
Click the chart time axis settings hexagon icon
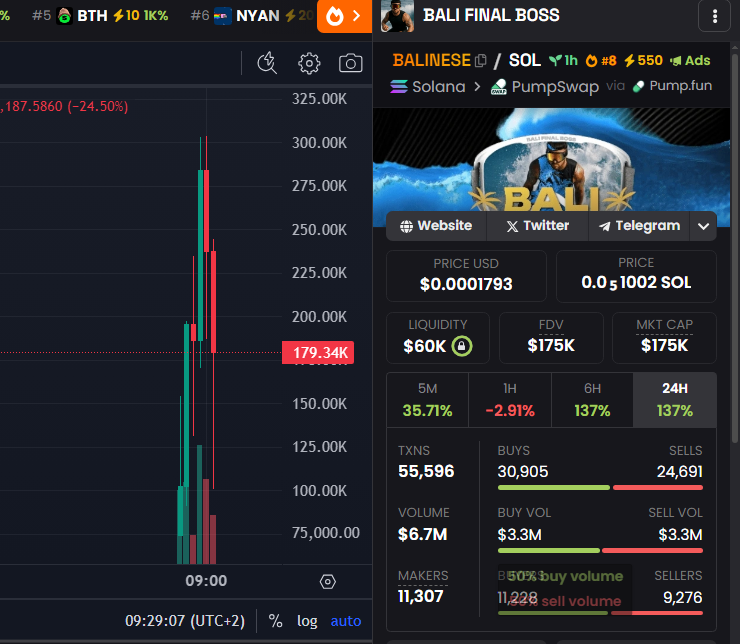coord(328,582)
